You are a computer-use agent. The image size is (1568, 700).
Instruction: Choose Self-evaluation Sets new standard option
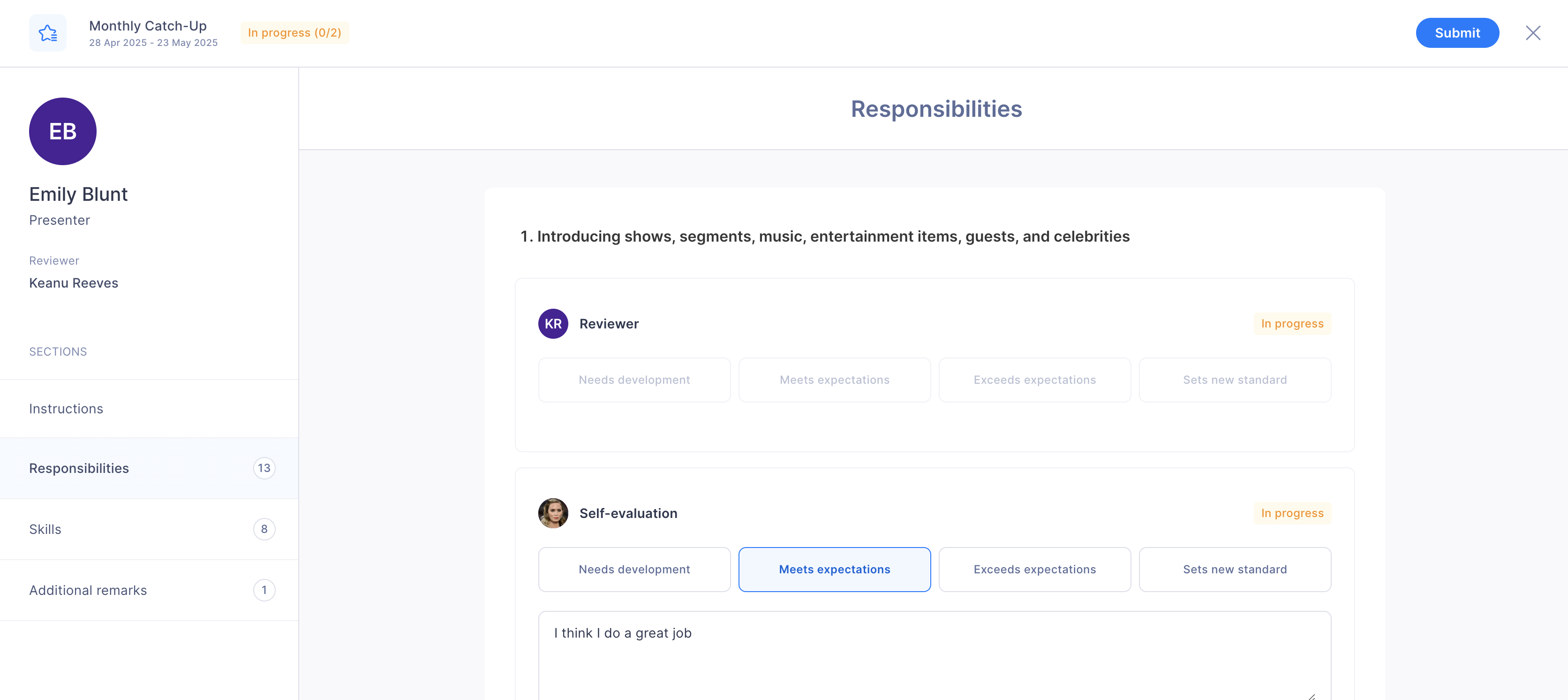coord(1235,569)
